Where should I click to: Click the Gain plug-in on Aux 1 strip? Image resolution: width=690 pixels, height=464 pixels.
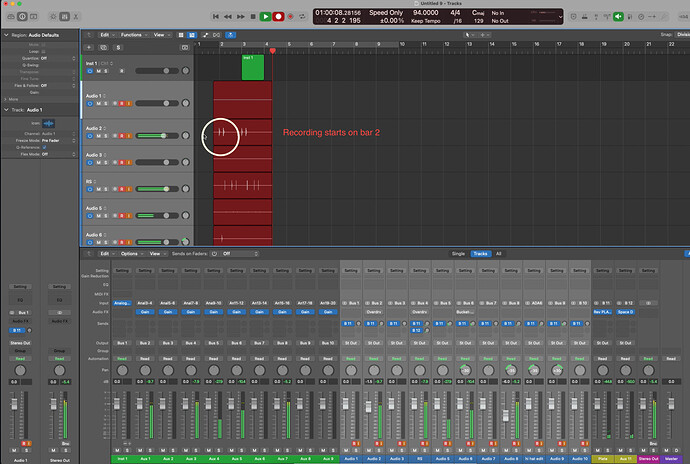click(x=145, y=312)
